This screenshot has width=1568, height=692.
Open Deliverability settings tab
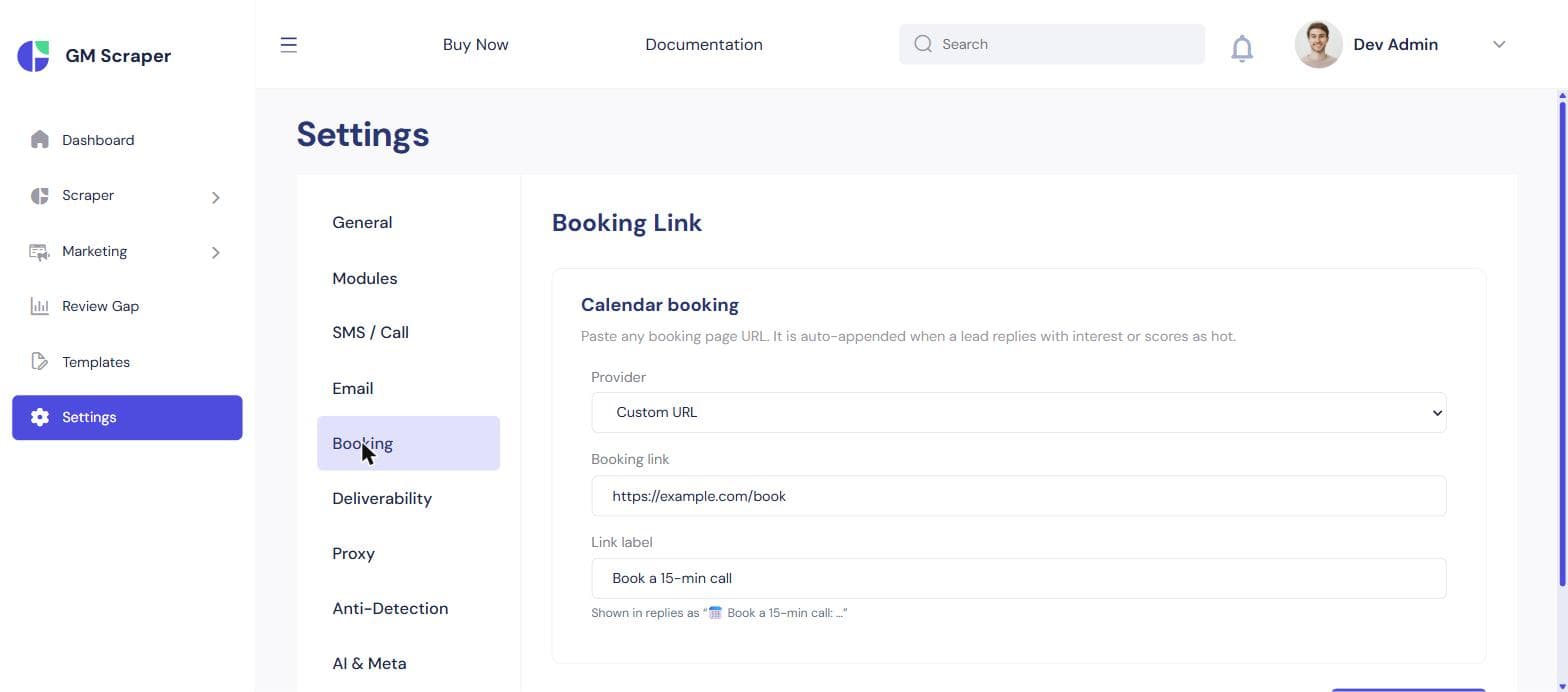pos(408,498)
